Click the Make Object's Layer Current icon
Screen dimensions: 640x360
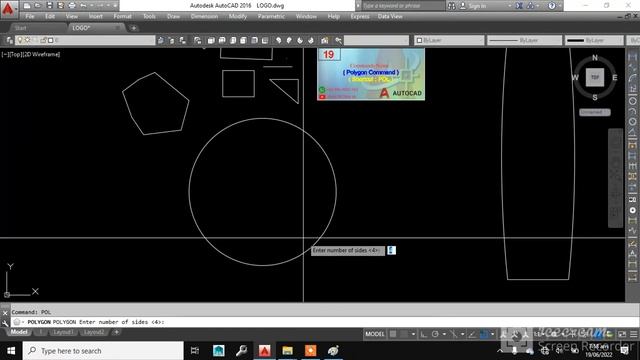tap(161, 40)
